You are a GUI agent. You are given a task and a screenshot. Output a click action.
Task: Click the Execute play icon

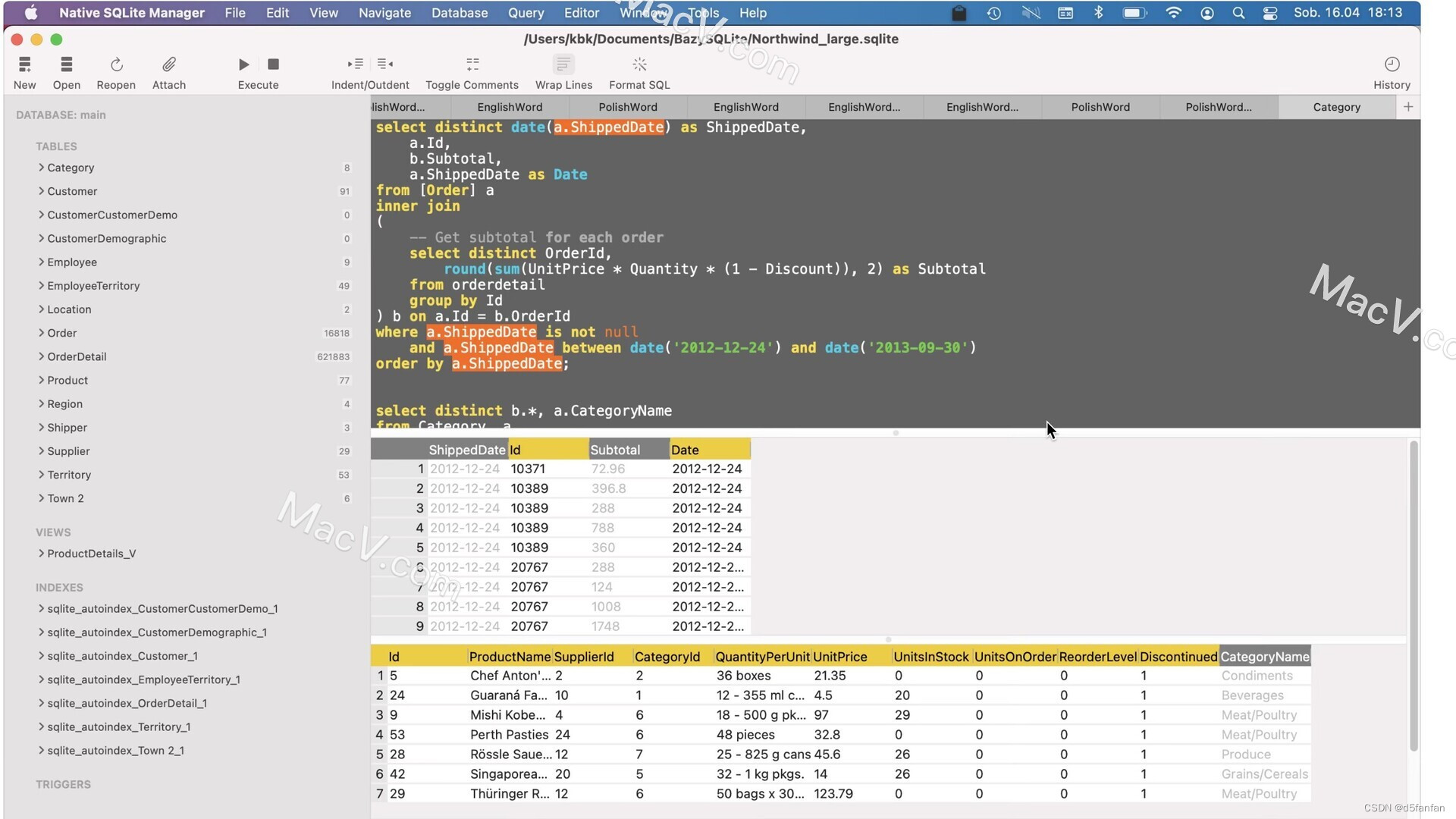(243, 64)
